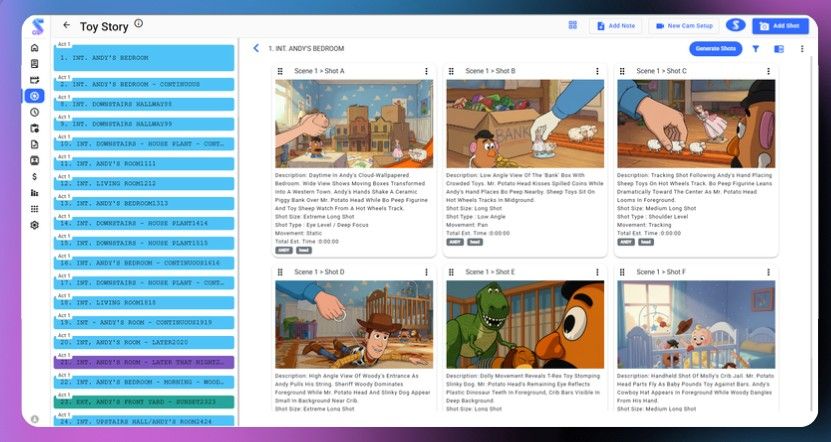Select scene 11. INT. ANDY'S ROOM
The image size is (831, 442).
(144, 164)
